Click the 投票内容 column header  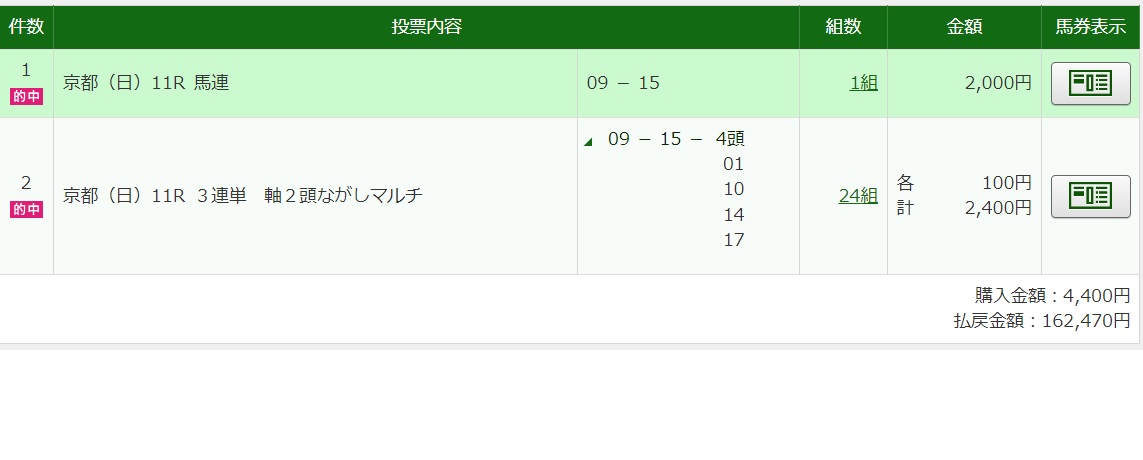click(x=426, y=27)
